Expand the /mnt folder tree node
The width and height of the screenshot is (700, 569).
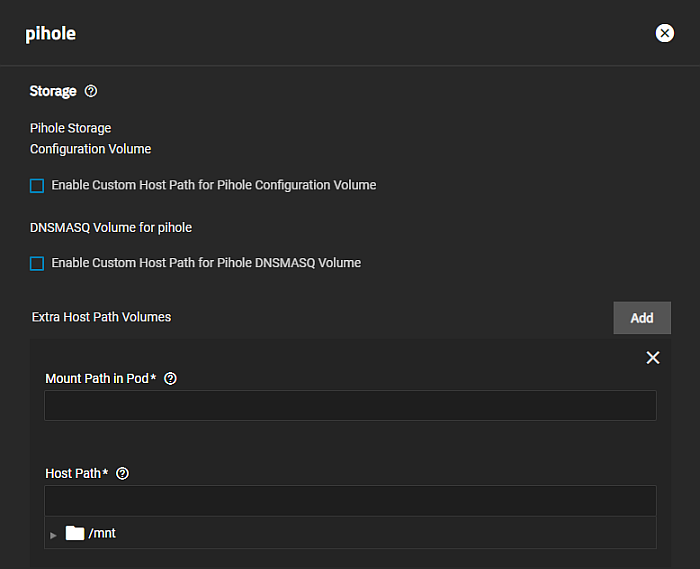(x=53, y=535)
